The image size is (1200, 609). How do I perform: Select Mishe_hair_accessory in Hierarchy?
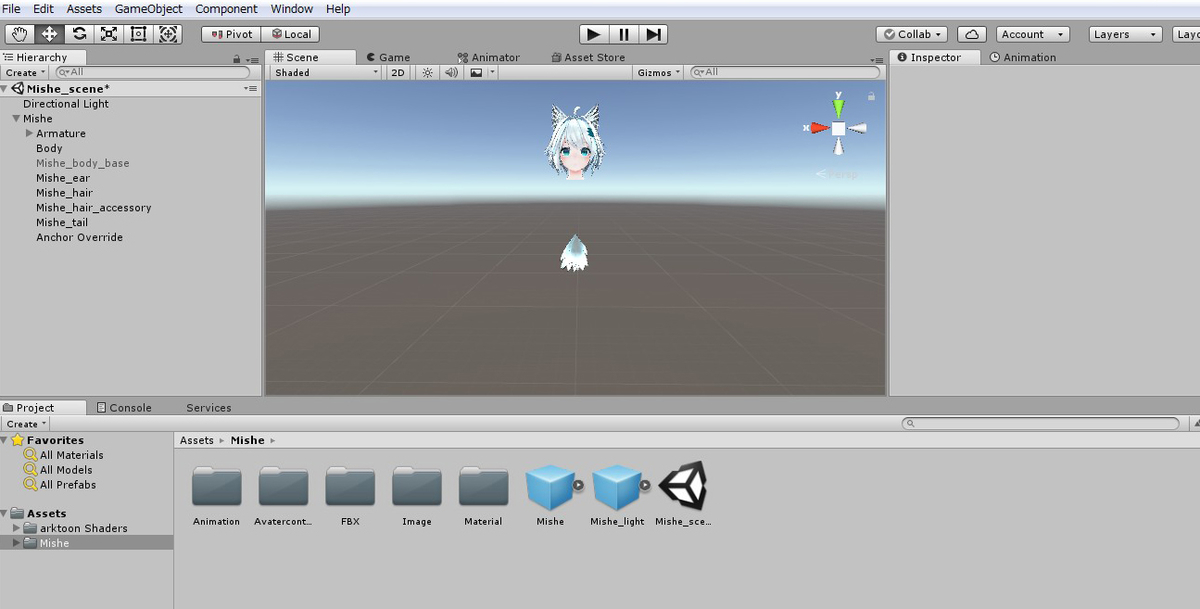pyautogui.click(x=94, y=208)
